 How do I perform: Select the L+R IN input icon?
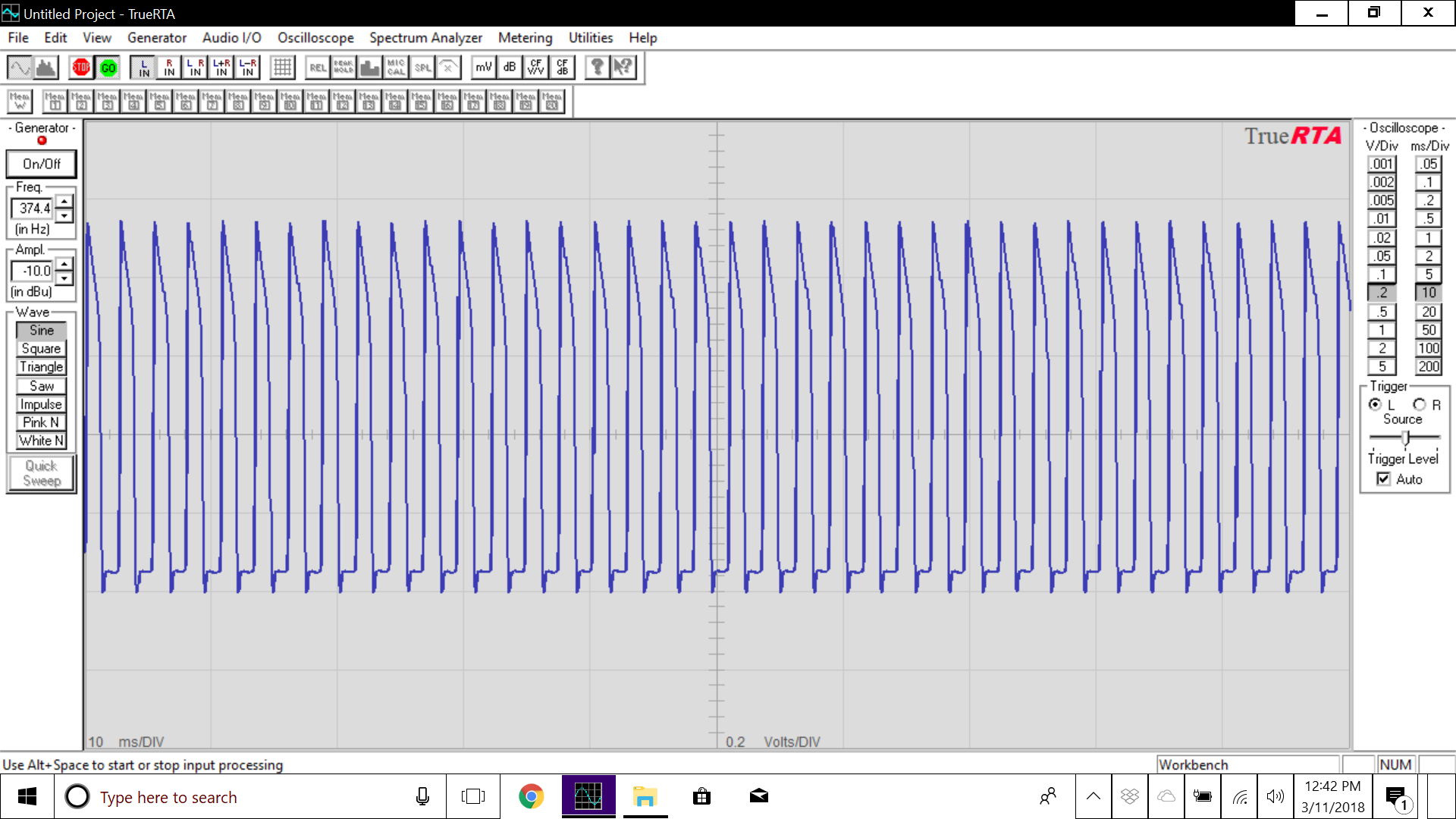221,68
